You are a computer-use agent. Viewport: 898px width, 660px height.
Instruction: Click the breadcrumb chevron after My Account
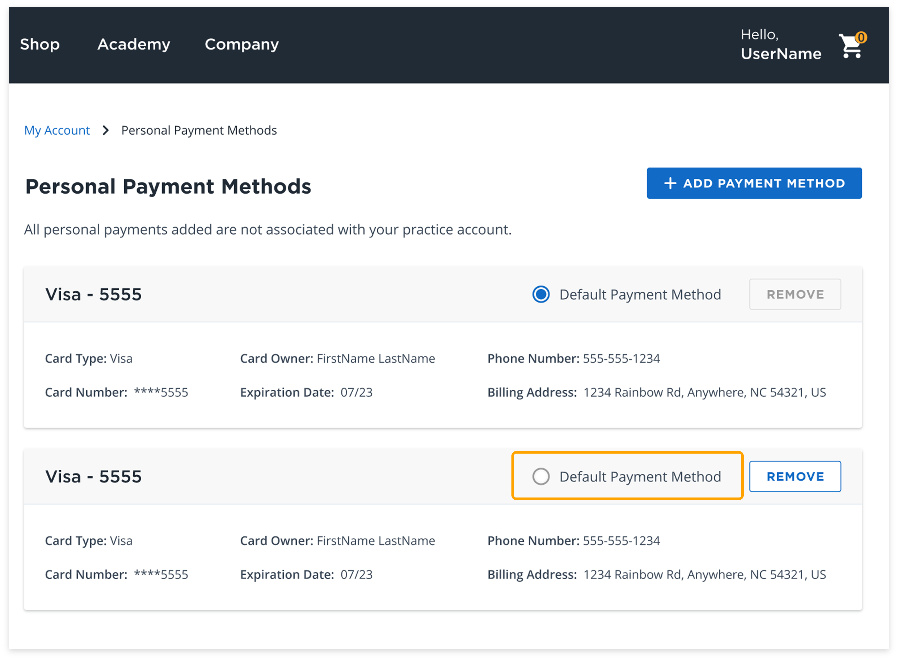pyautogui.click(x=106, y=130)
